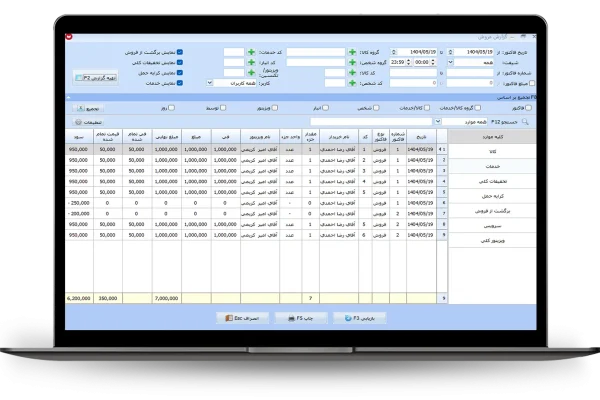600x400 pixels.
Task: Click the تنظیمات settings gear button
Action: tap(85, 121)
